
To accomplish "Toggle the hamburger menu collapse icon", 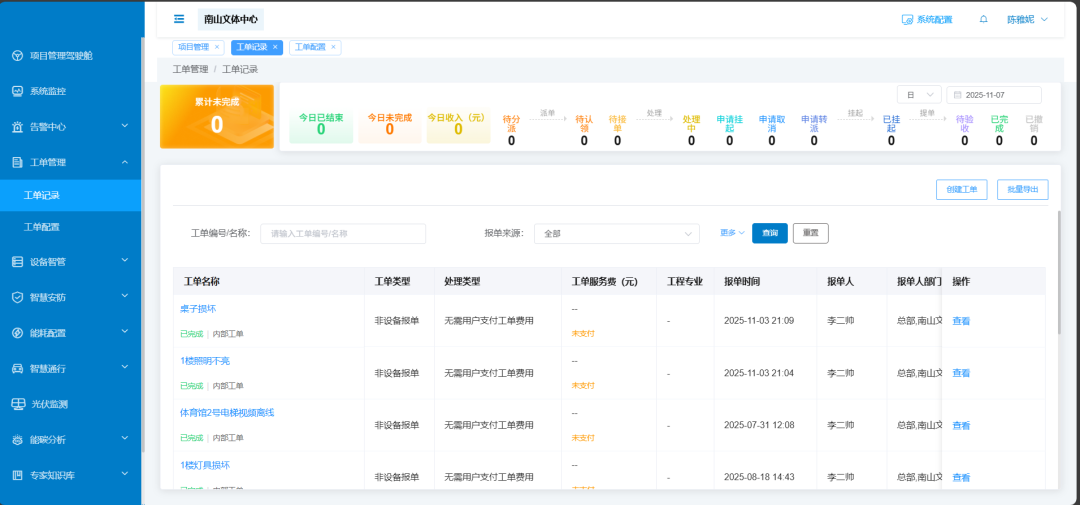I will pos(179,19).
